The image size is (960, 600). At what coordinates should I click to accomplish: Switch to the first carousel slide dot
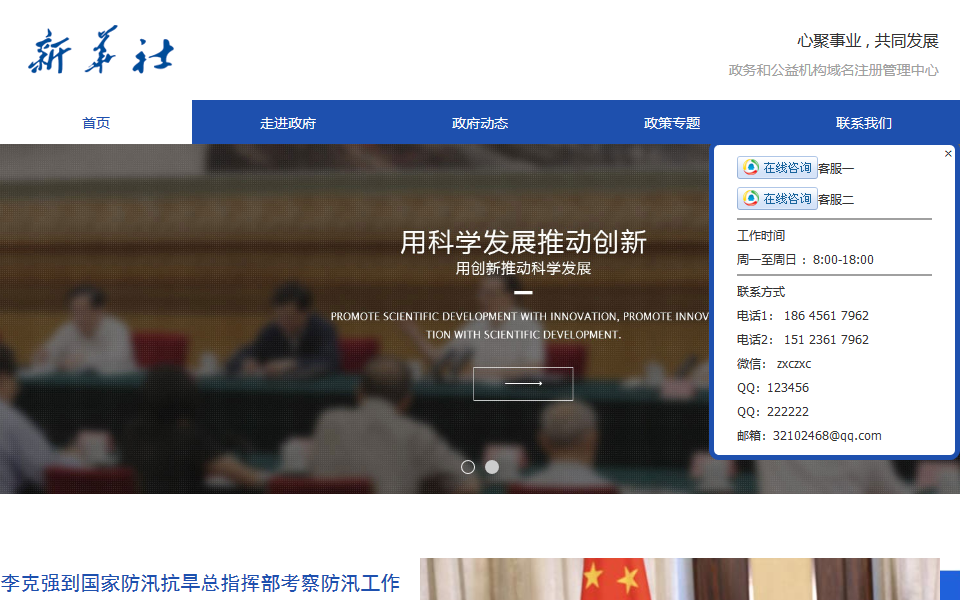point(468,467)
